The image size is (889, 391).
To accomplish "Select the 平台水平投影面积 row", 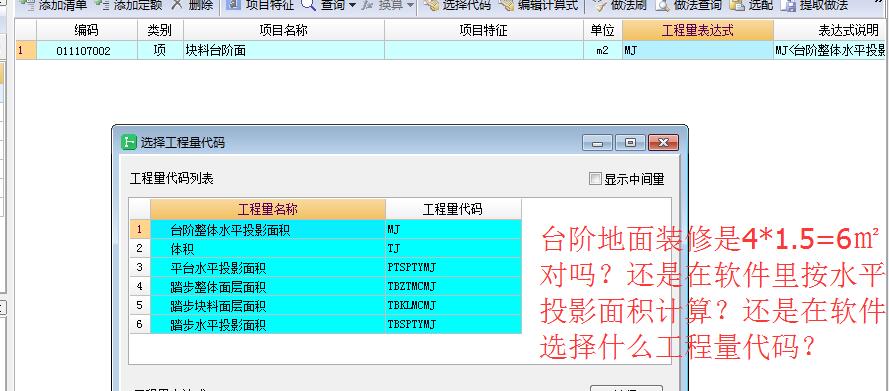I will [x=268, y=267].
